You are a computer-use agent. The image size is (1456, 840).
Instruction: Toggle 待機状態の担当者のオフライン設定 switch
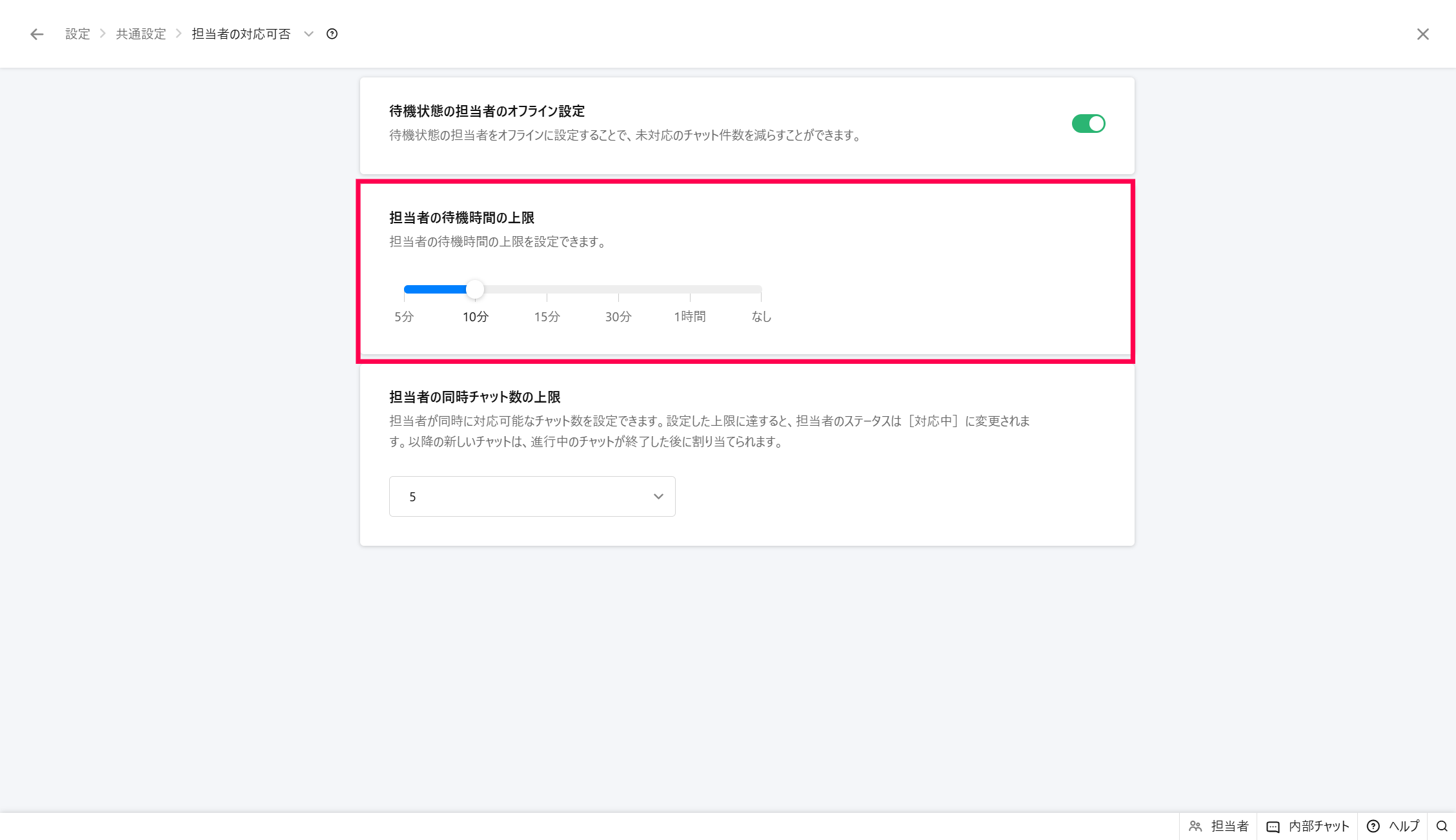(x=1088, y=123)
